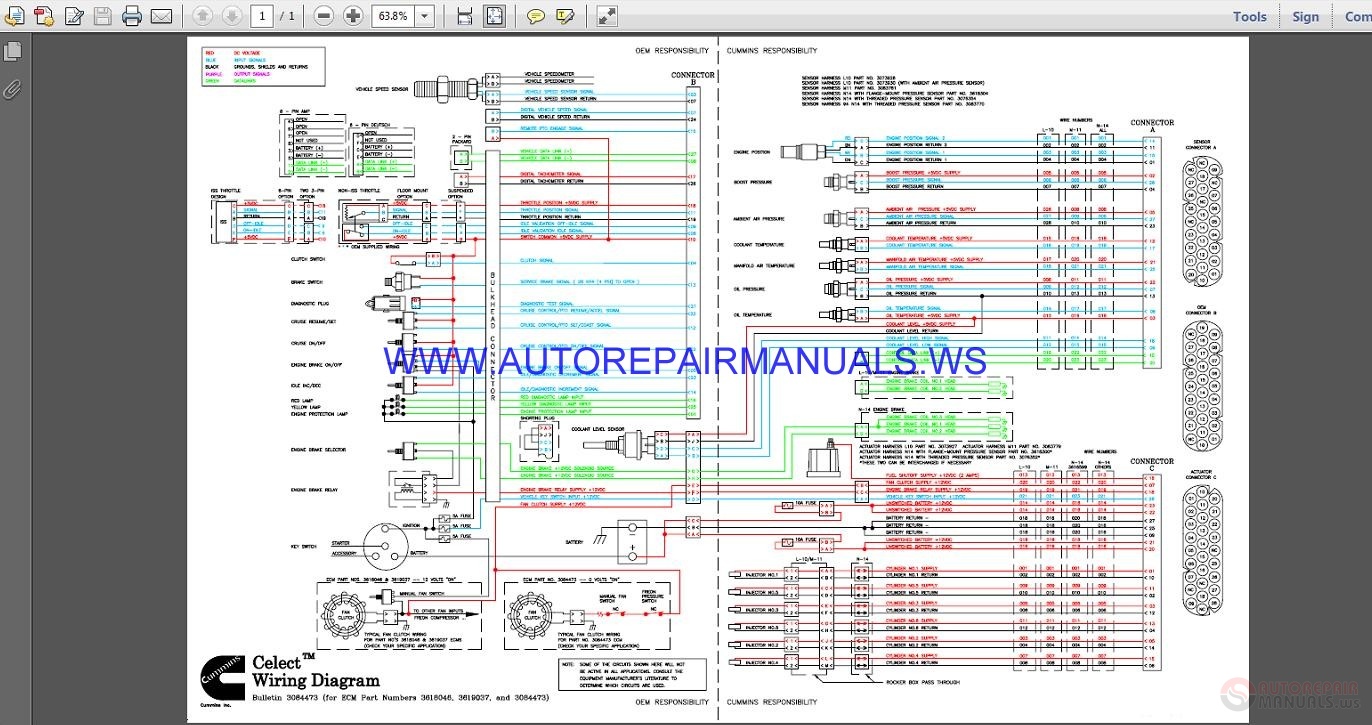Click the INJECTOR NO.1 label

pyautogui.click(x=760, y=575)
